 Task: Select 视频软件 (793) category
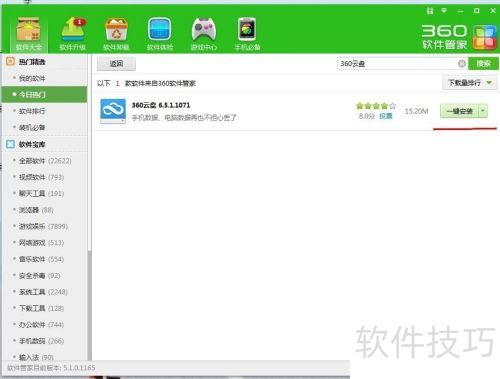click(x=41, y=177)
